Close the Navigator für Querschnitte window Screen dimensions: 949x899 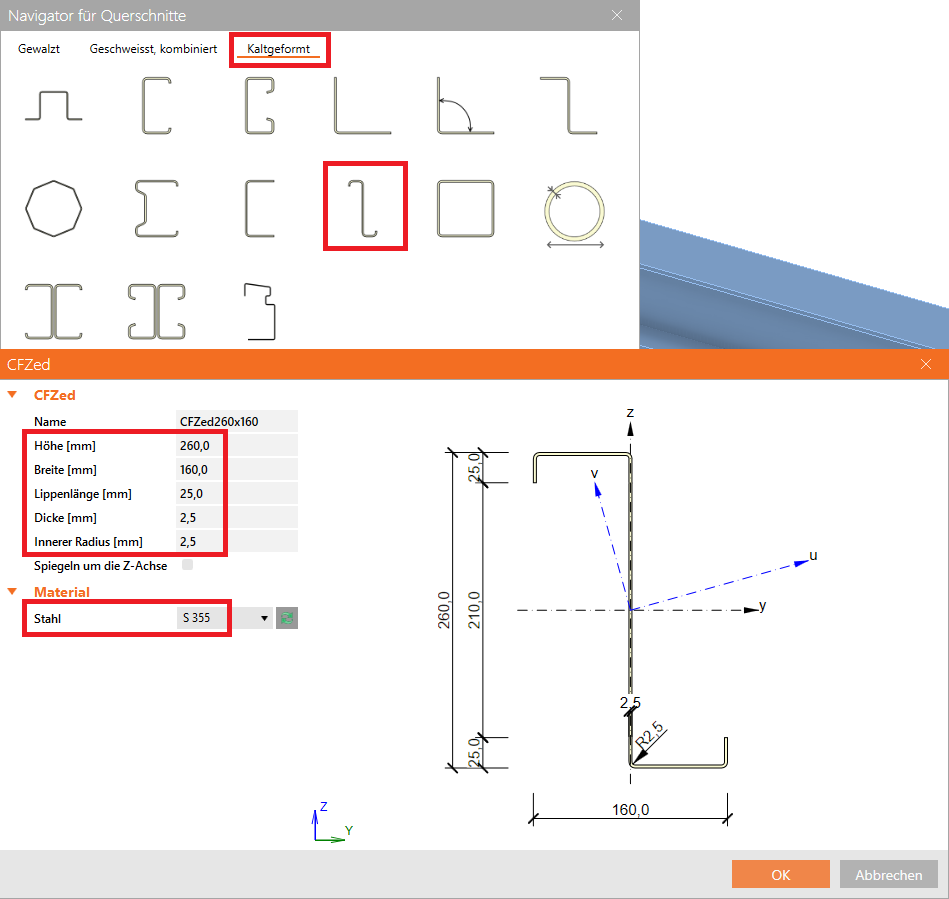[x=617, y=15]
